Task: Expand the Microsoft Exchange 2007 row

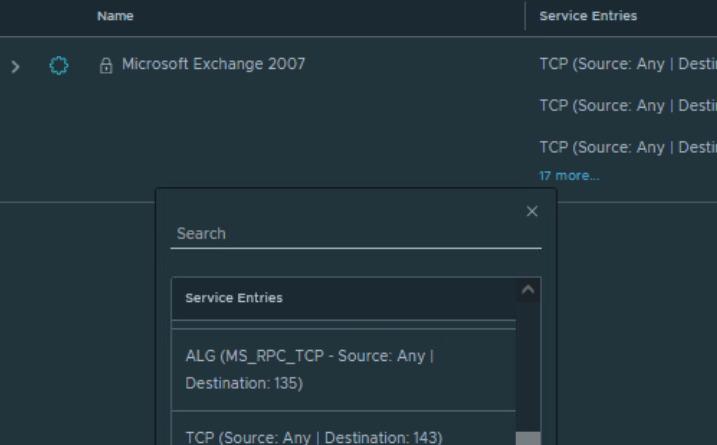Action: click(x=16, y=67)
